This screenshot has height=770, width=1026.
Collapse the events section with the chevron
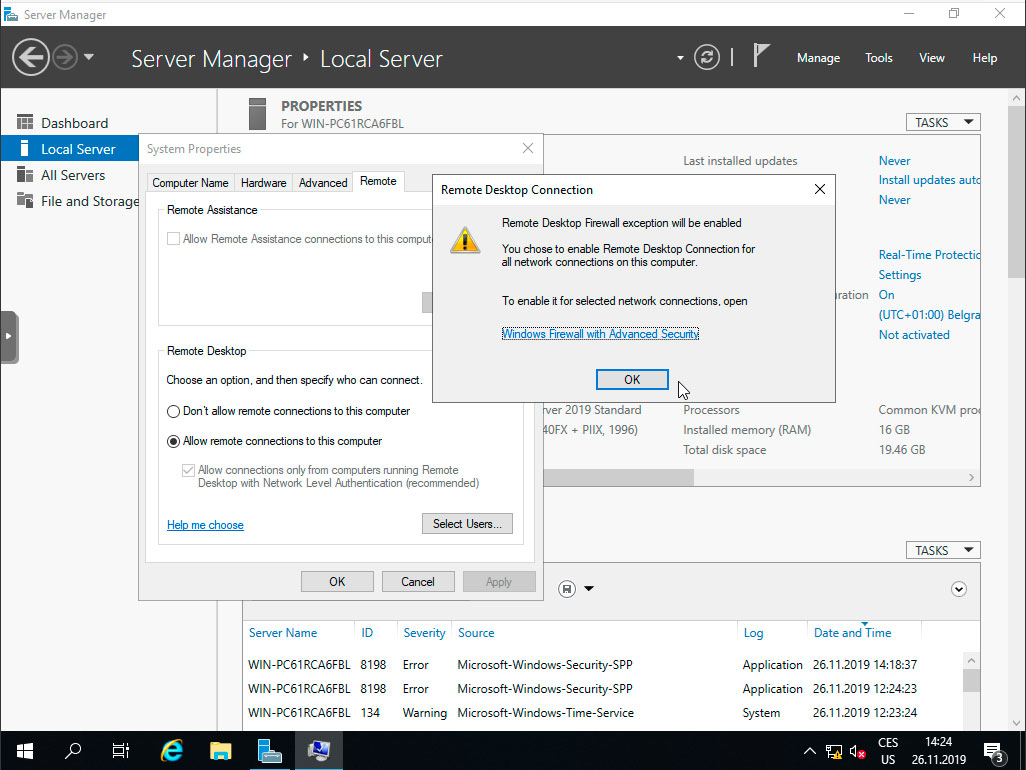coord(959,588)
